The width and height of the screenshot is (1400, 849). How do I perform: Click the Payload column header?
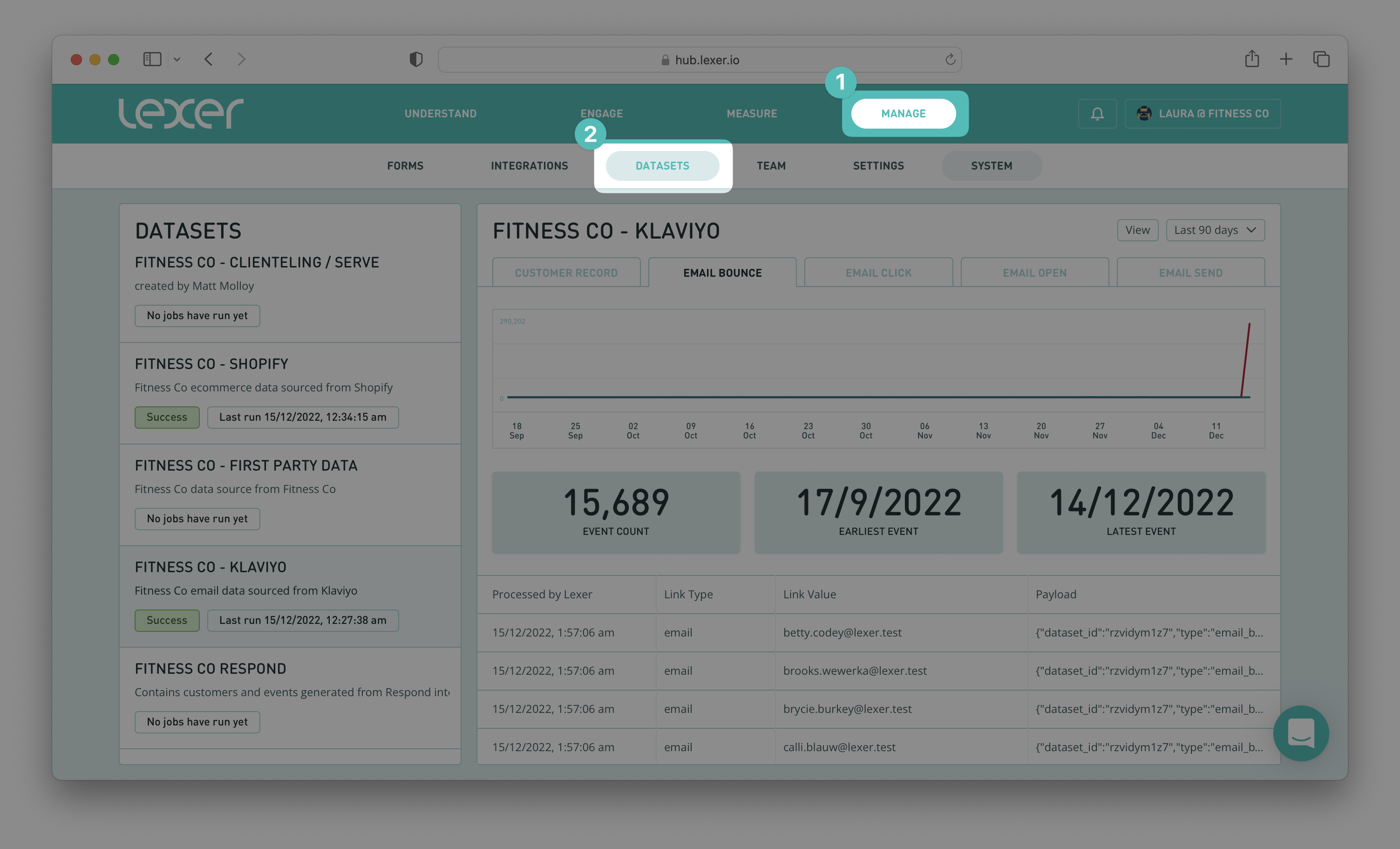pyautogui.click(x=1056, y=594)
